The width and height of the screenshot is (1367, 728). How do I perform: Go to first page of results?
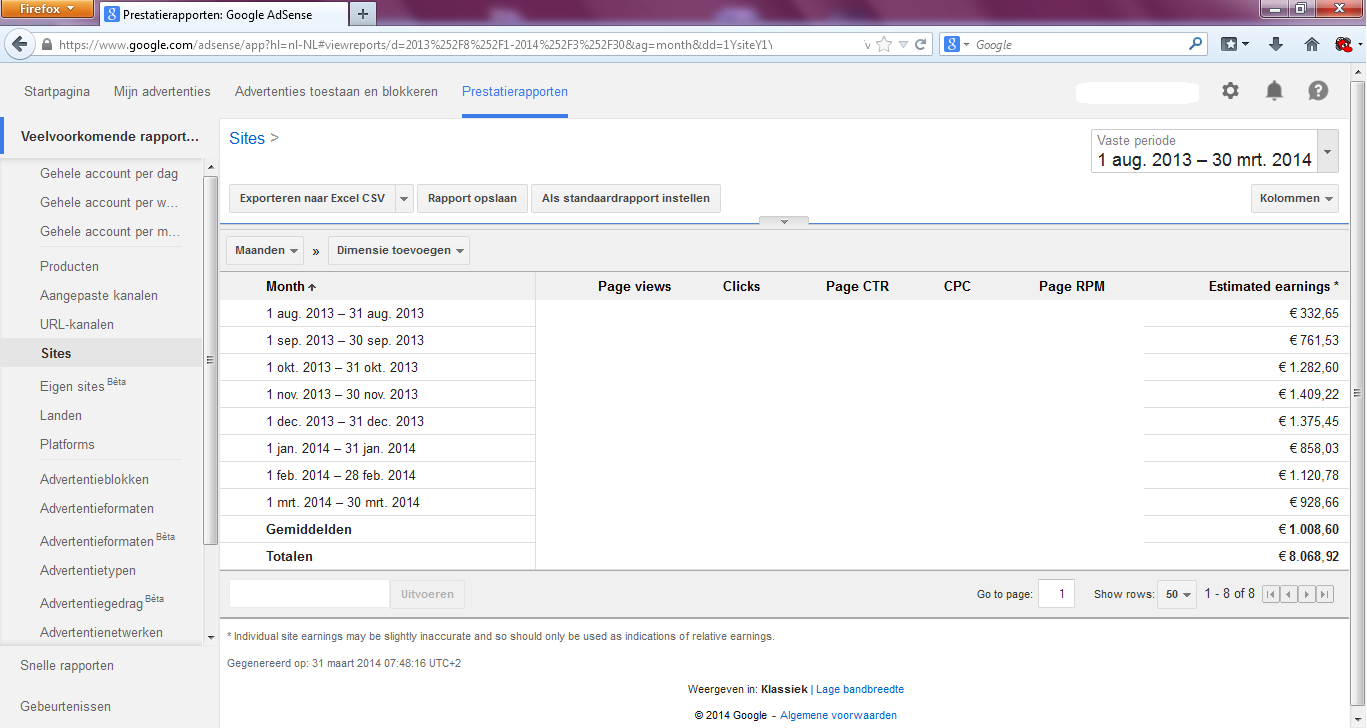[x=1271, y=594]
